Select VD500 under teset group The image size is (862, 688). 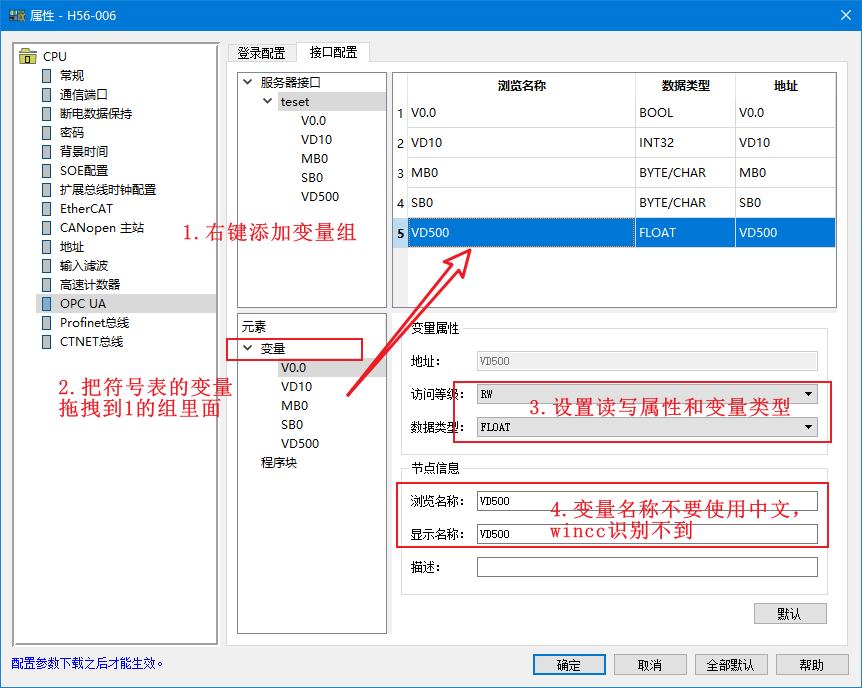[320, 196]
